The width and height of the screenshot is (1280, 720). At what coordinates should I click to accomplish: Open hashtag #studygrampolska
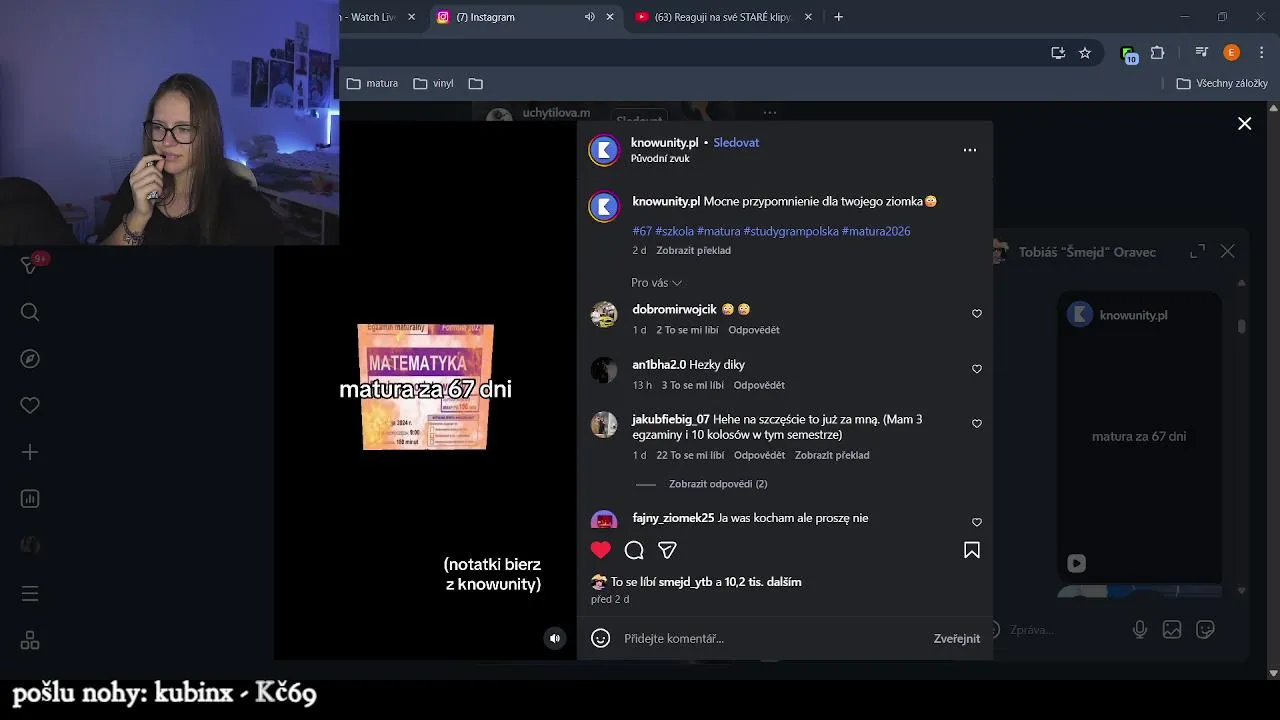791,231
